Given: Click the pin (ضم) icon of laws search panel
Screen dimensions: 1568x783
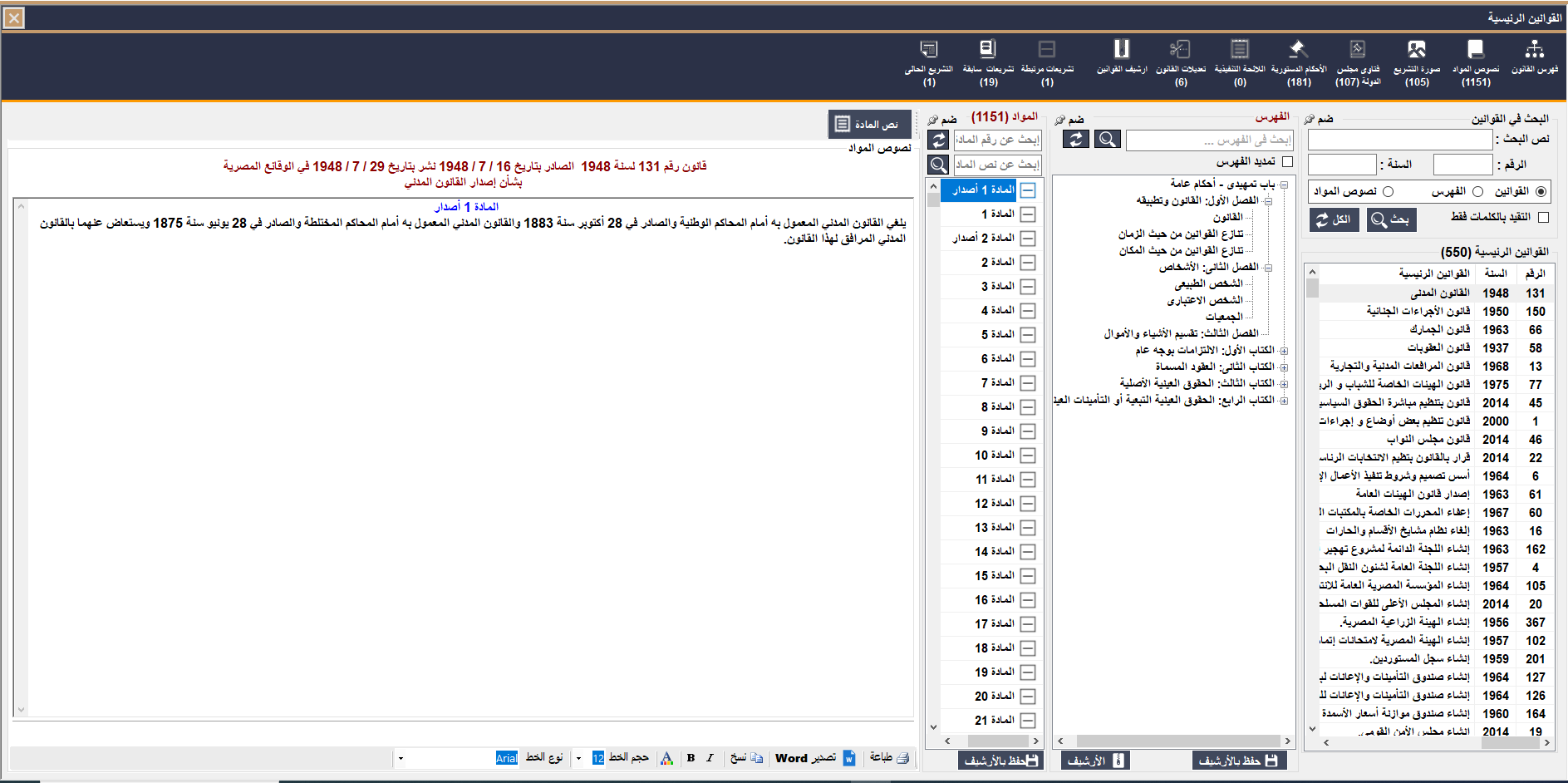Looking at the screenshot, I should tap(1310, 120).
